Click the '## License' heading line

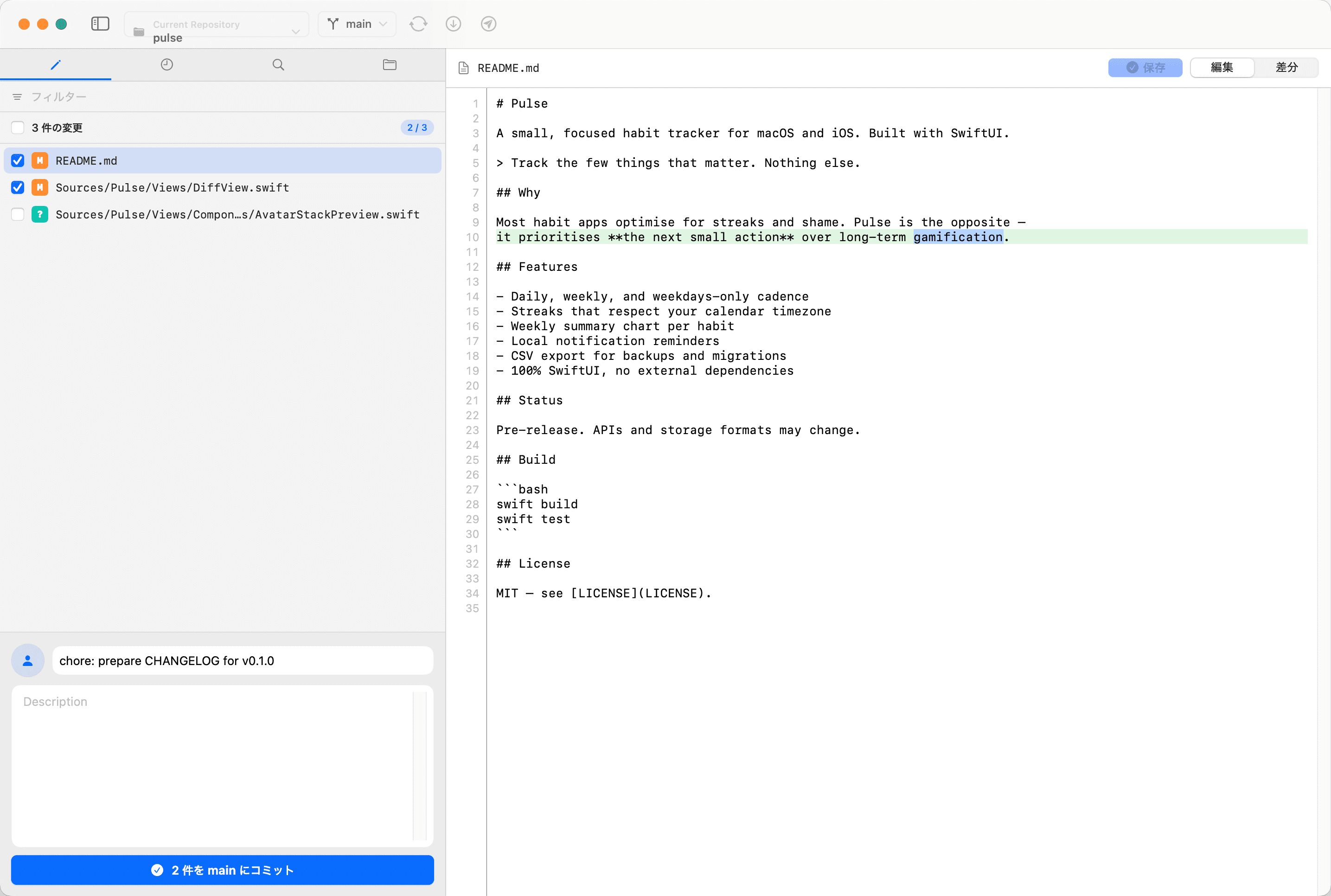pos(533,563)
